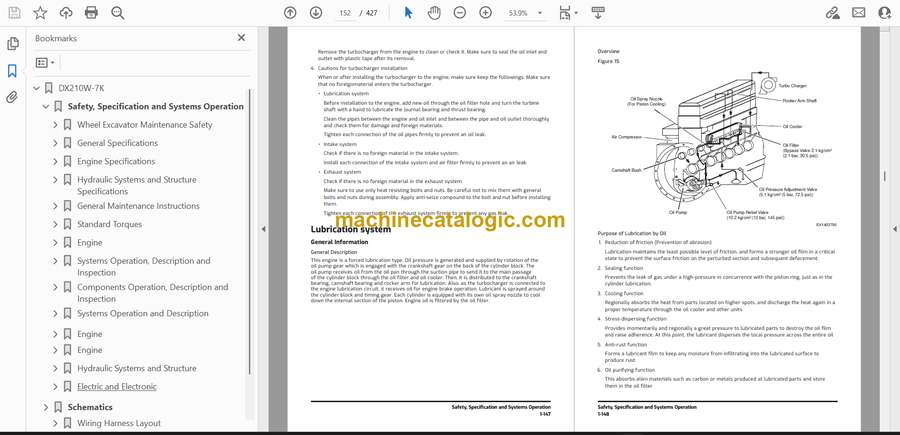Open the Page Thumbnails panel icon
This screenshot has height=435, width=900.
(13, 44)
